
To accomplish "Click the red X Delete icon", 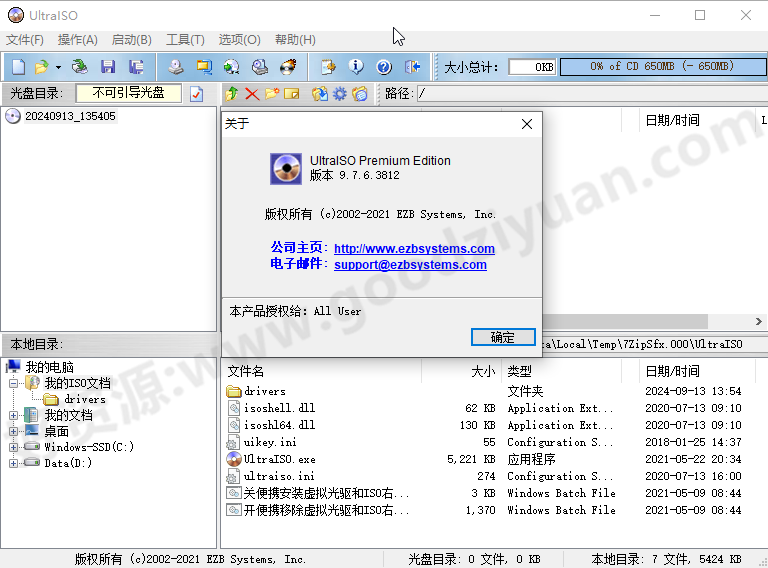I will 252,94.
